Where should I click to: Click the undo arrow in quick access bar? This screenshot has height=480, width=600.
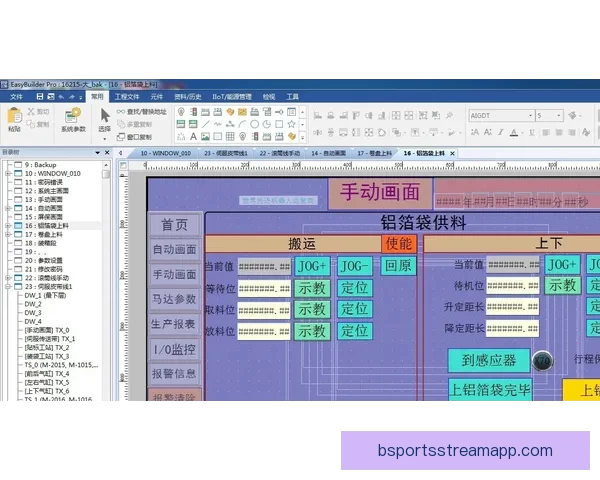61,97
